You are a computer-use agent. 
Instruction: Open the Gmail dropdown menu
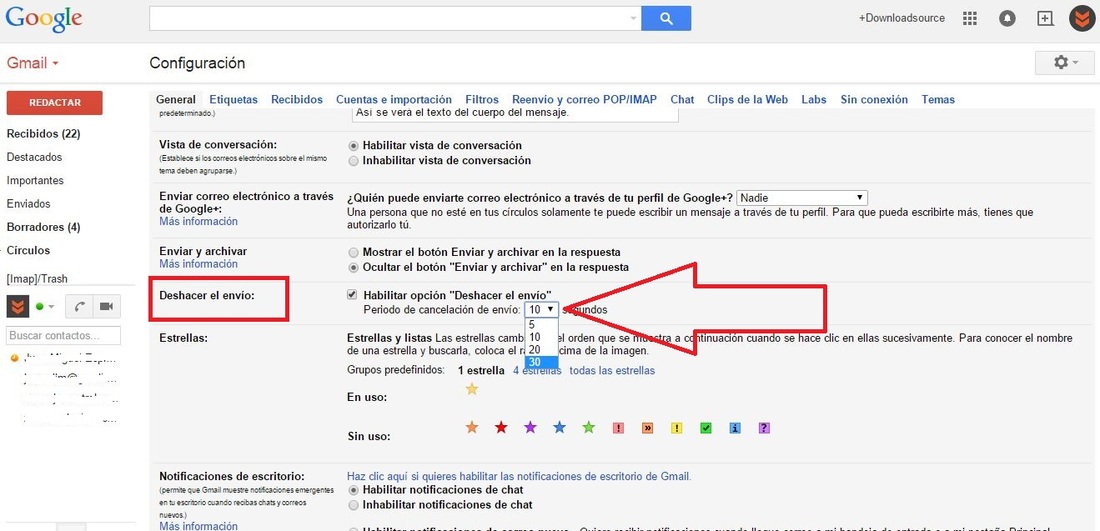click(33, 63)
